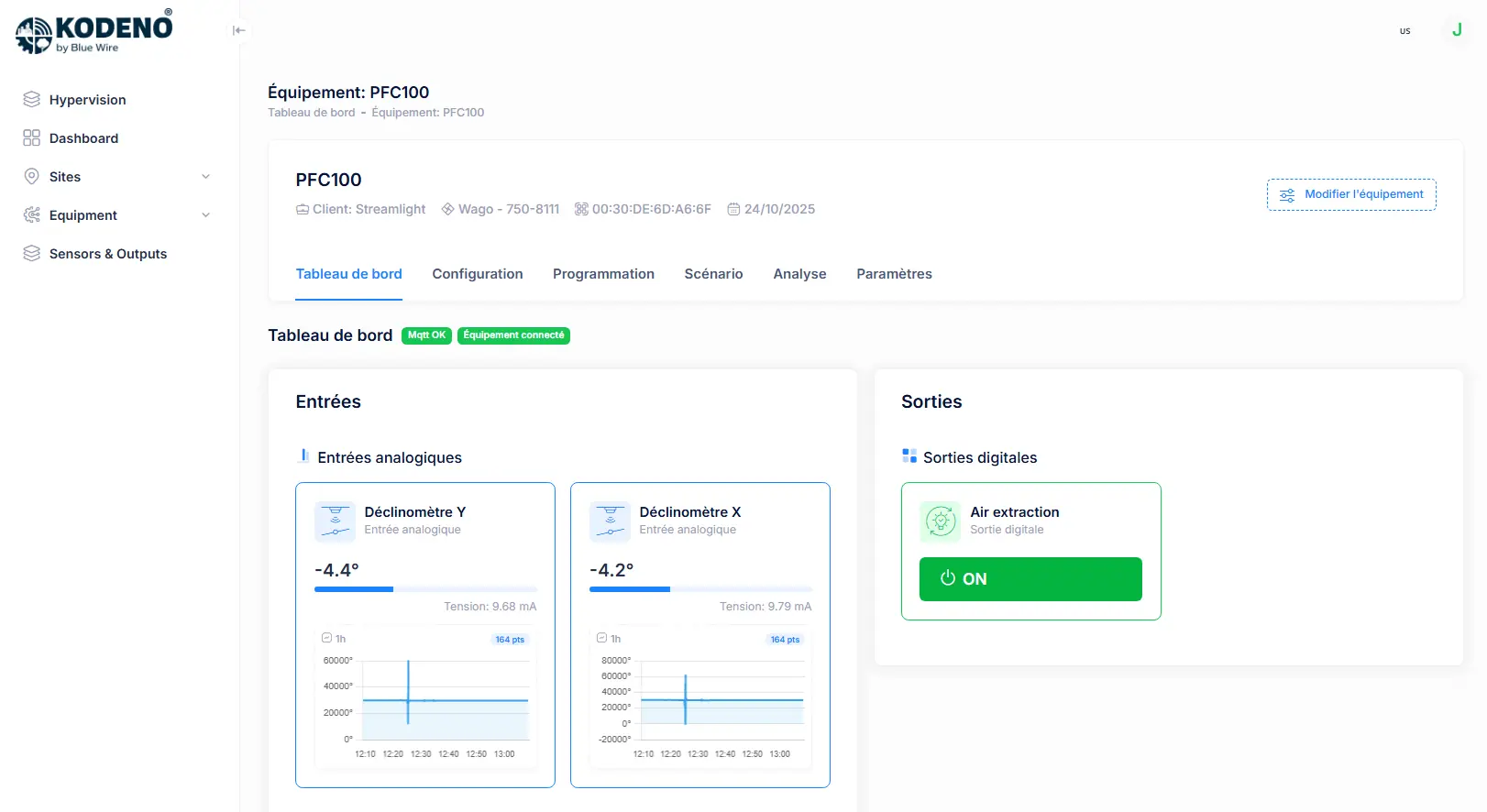Open the US language selector
The width and height of the screenshot is (1487, 812).
[x=1404, y=31]
